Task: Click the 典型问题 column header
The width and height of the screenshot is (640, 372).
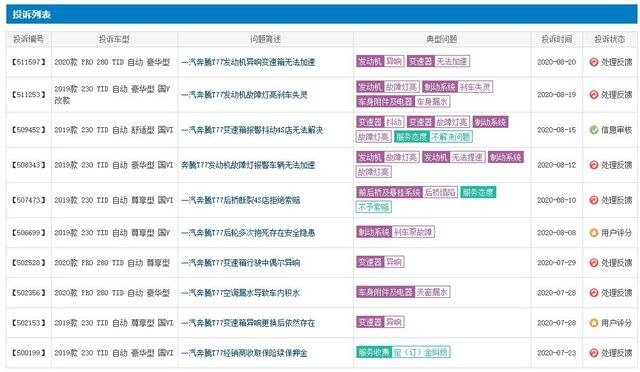Action: 442,39
